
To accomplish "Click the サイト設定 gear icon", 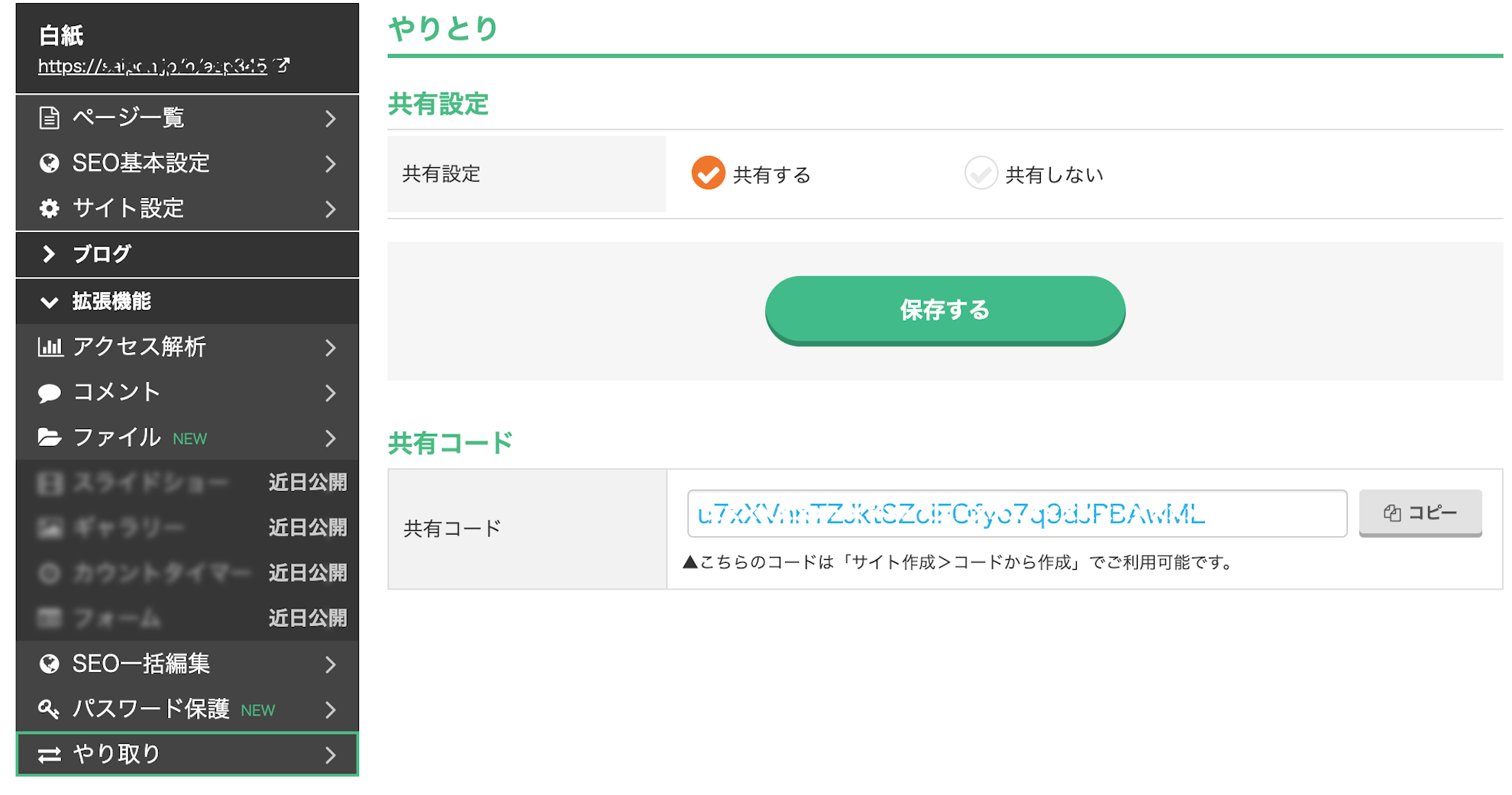I will (x=50, y=208).
